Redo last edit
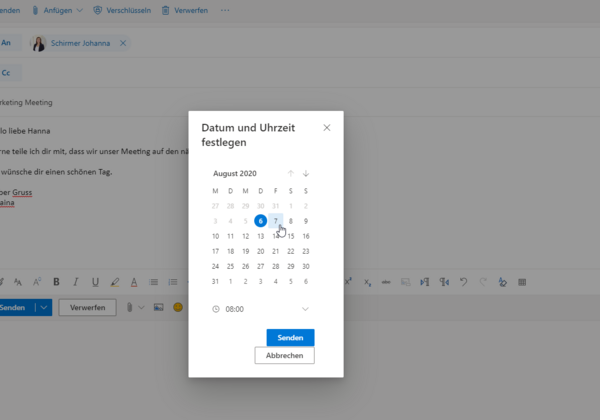Image resolution: width=600 pixels, height=420 pixels. click(483, 282)
